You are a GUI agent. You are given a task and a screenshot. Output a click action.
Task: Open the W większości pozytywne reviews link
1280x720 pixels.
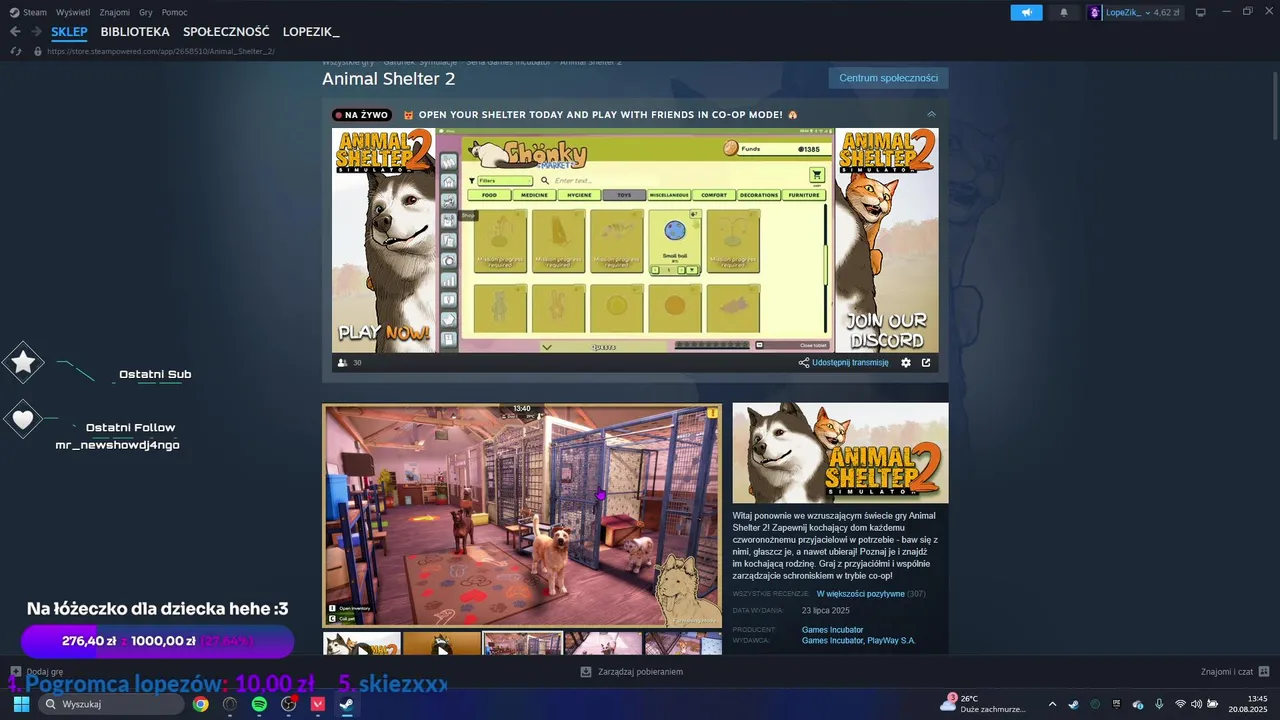click(x=860, y=594)
